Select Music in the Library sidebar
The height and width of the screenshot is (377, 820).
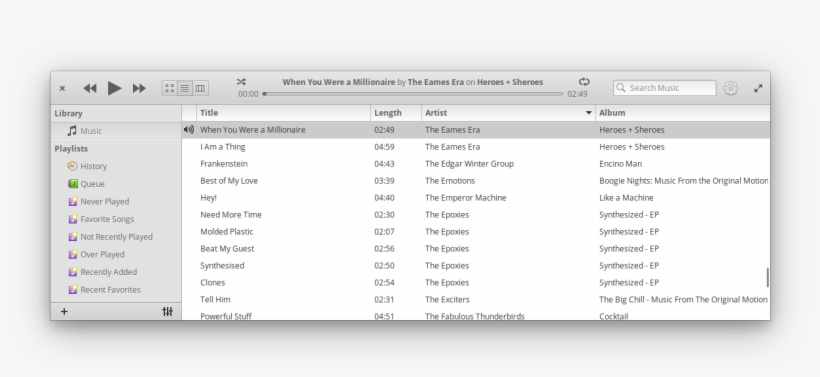click(116, 131)
